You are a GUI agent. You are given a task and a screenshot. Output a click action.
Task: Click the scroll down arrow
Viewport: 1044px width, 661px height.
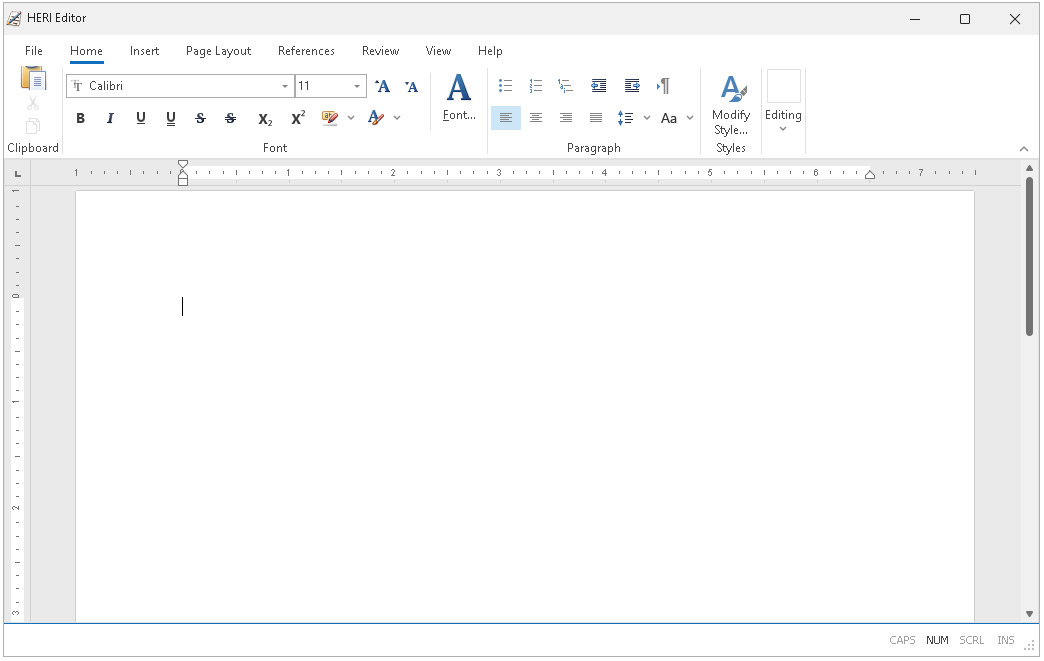point(1029,614)
